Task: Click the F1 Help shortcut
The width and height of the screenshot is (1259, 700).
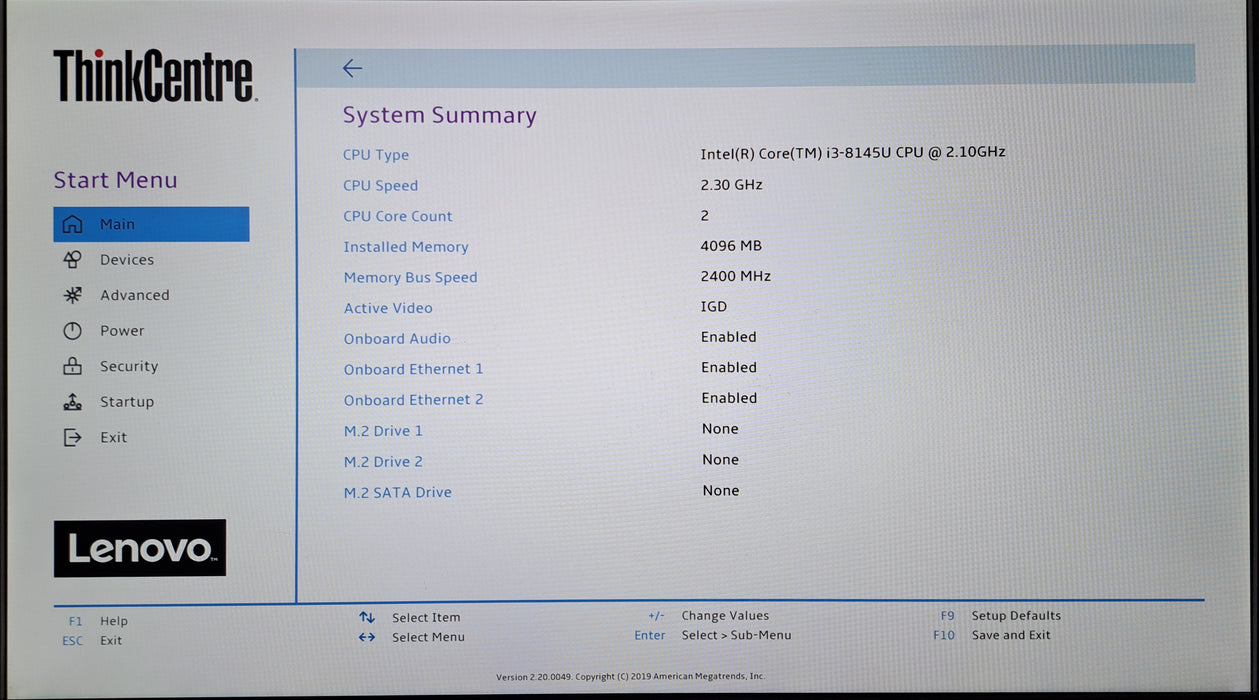Action: point(98,621)
